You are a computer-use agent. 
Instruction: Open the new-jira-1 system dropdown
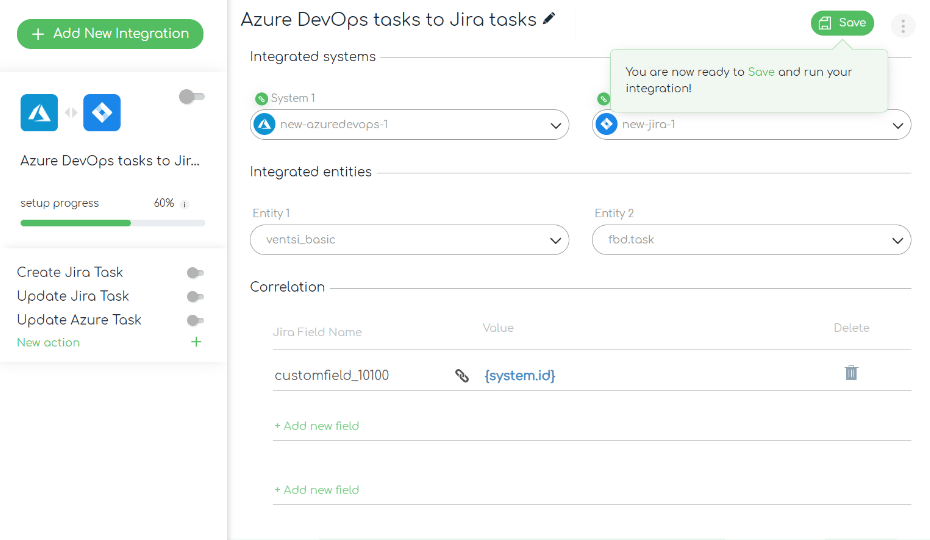(x=751, y=125)
